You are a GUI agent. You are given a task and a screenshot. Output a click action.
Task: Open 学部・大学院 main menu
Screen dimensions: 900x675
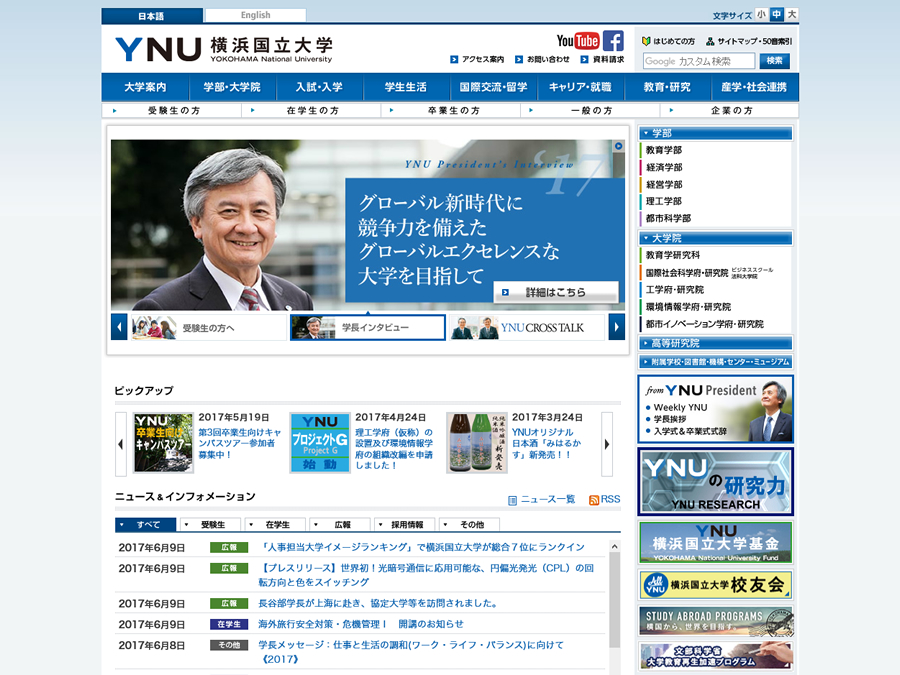pyautogui.click(x=232, y=87)
